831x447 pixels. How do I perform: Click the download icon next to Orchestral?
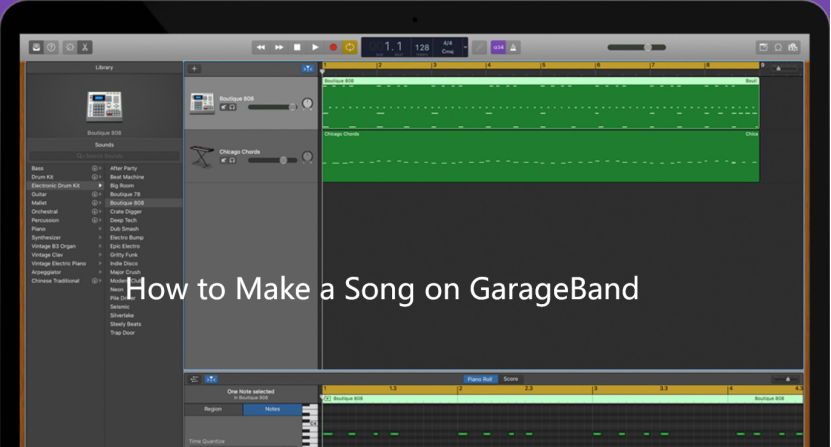(95, 212)
